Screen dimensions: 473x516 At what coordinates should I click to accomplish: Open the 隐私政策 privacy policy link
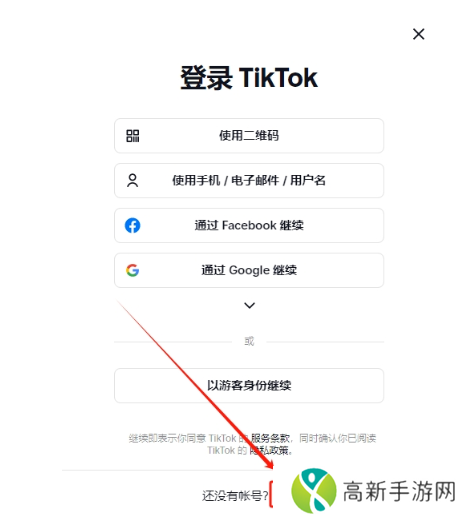269,451
